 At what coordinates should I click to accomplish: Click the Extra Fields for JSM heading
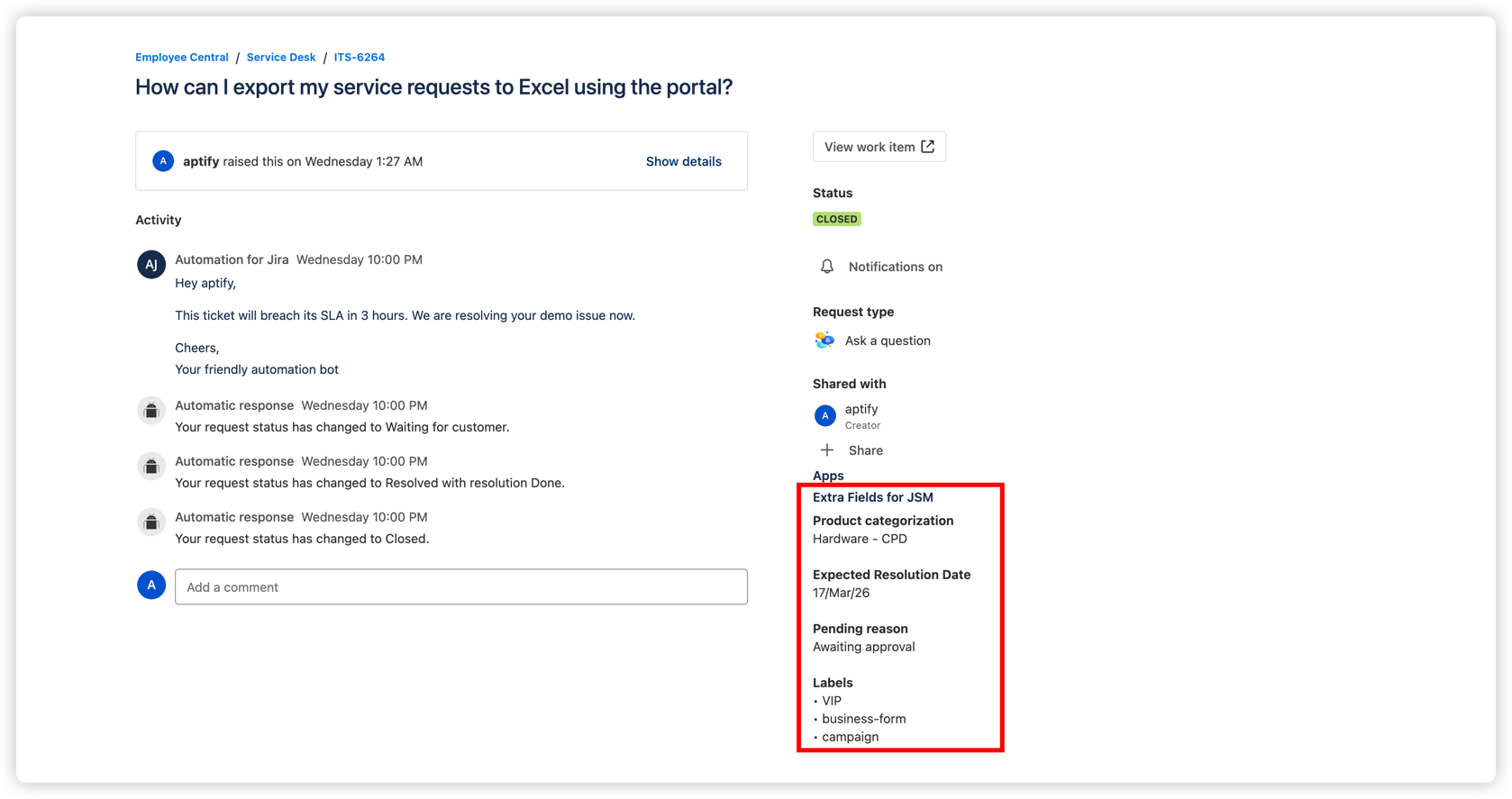873,497
